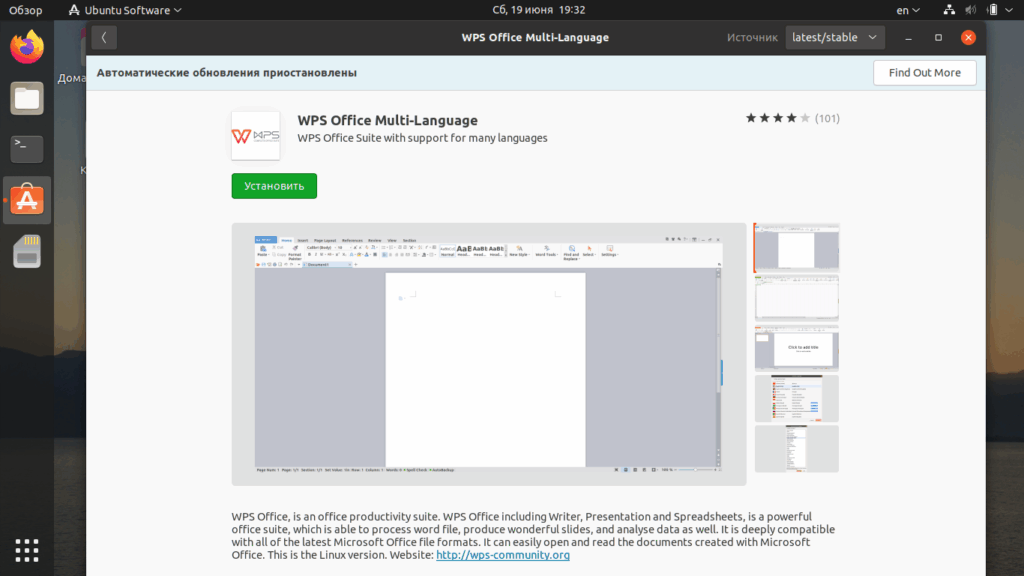1024x576 pixels.
Task: Click the WPS Office Suite subtitle text
Action: pos(423,138)
